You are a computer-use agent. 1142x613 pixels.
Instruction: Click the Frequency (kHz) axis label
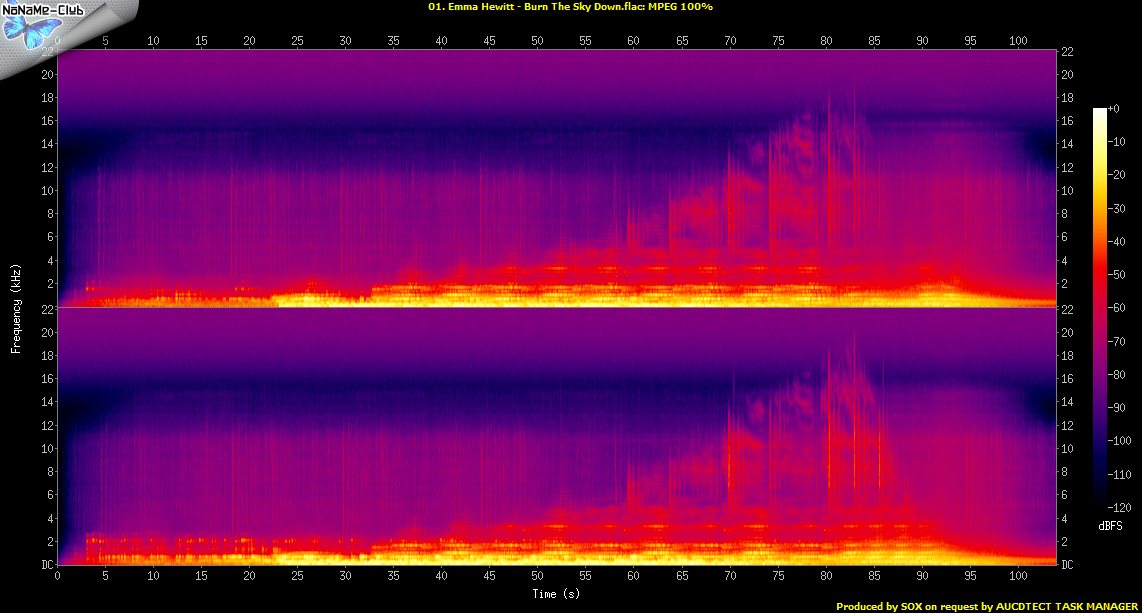16,308
